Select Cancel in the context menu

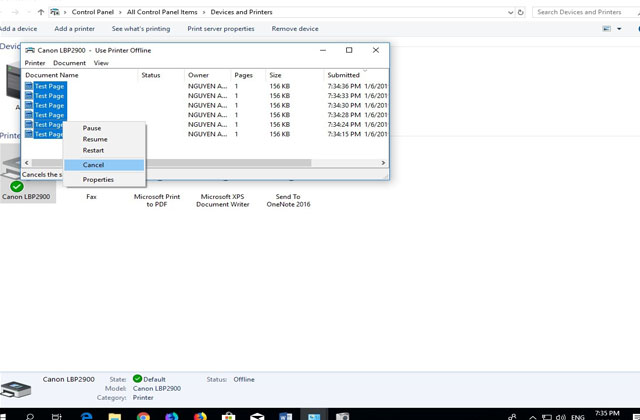104,165
